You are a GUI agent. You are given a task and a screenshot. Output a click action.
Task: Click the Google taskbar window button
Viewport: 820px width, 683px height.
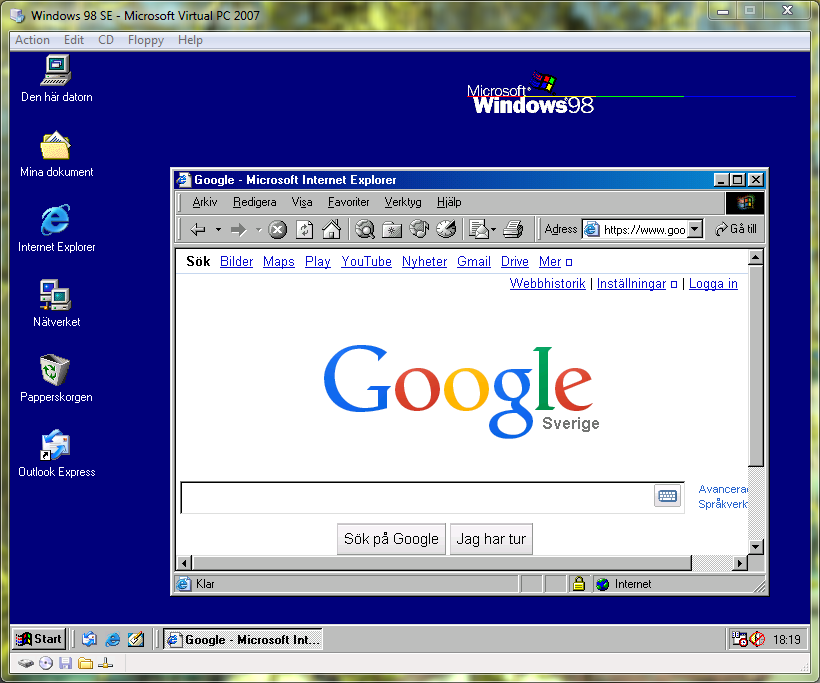[x=243, y=639]
